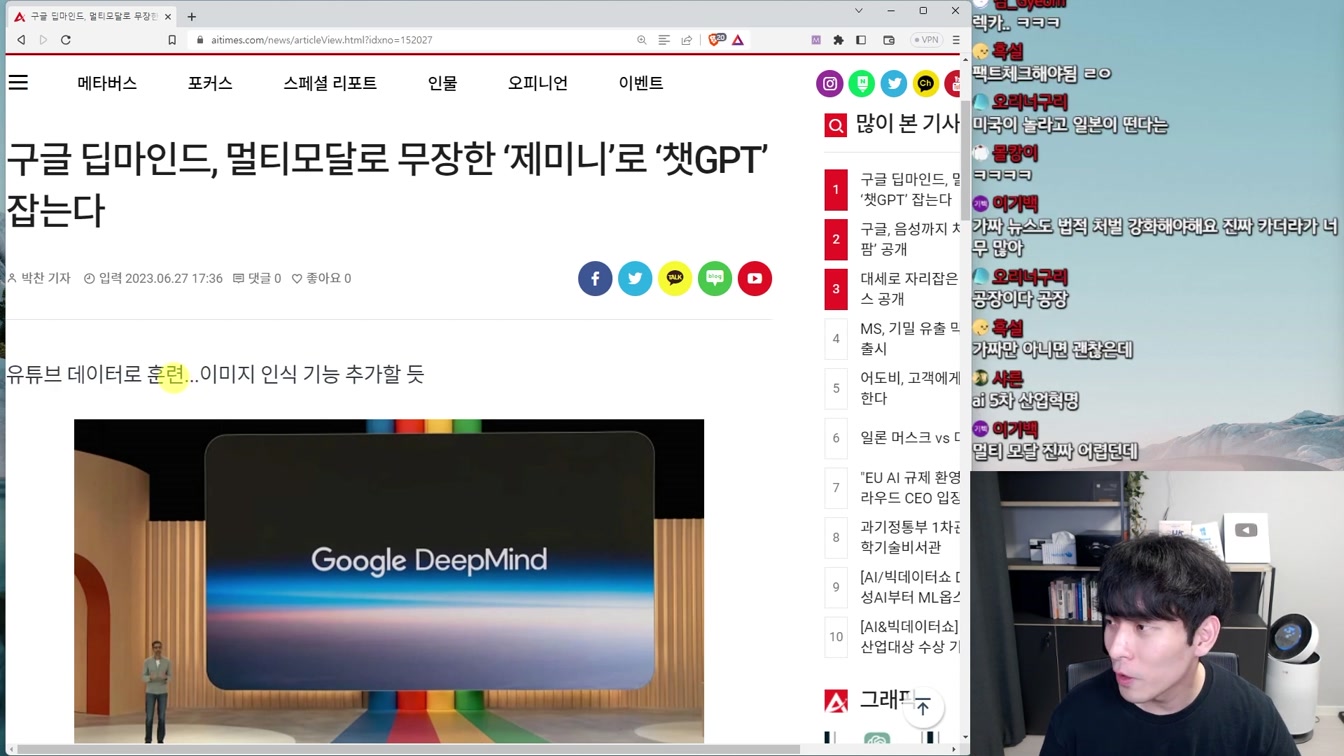Click the chat message 팩트체크해야됨
This screenshot has width=1344, height=756.
[x=1041, y=73]
